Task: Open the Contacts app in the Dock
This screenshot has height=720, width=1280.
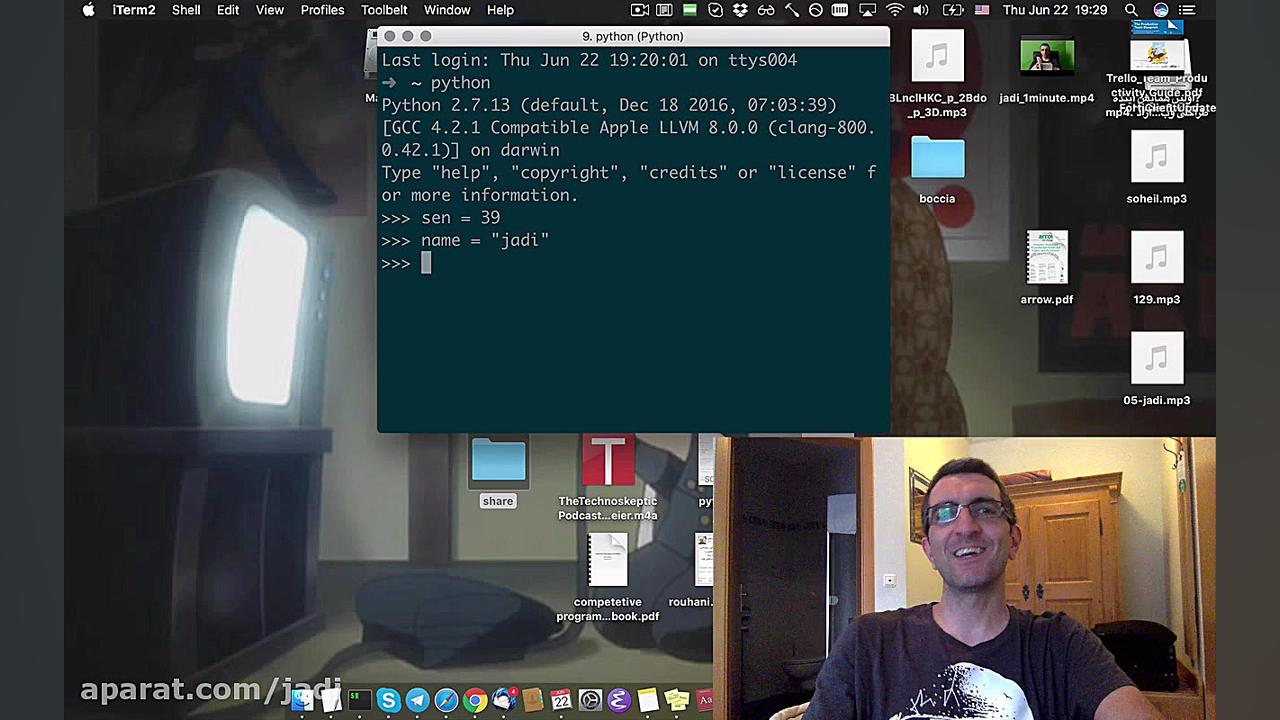Action: (x=532, y=700)
